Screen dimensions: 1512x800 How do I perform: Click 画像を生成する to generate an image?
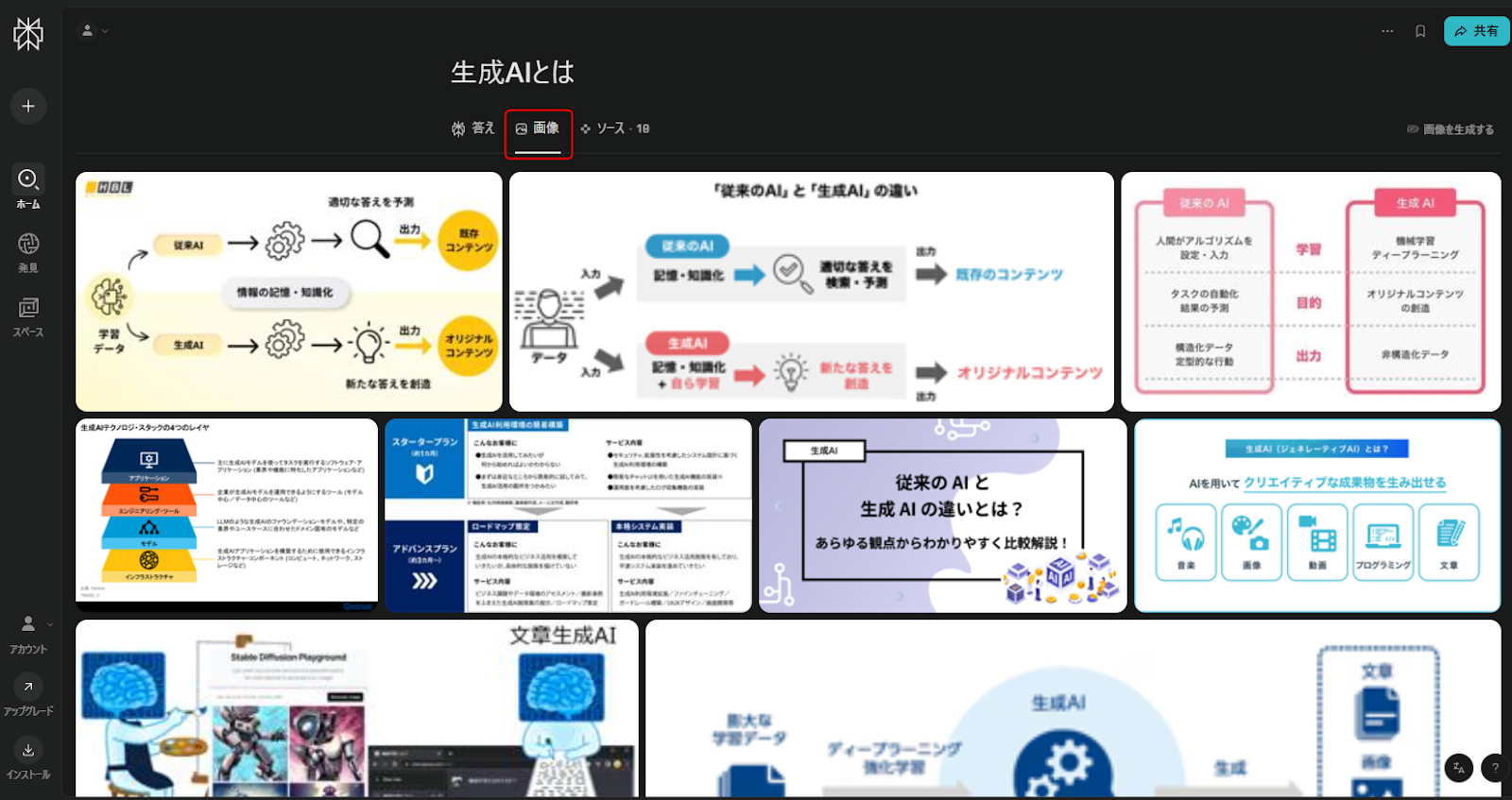(x=1451, y=129)
